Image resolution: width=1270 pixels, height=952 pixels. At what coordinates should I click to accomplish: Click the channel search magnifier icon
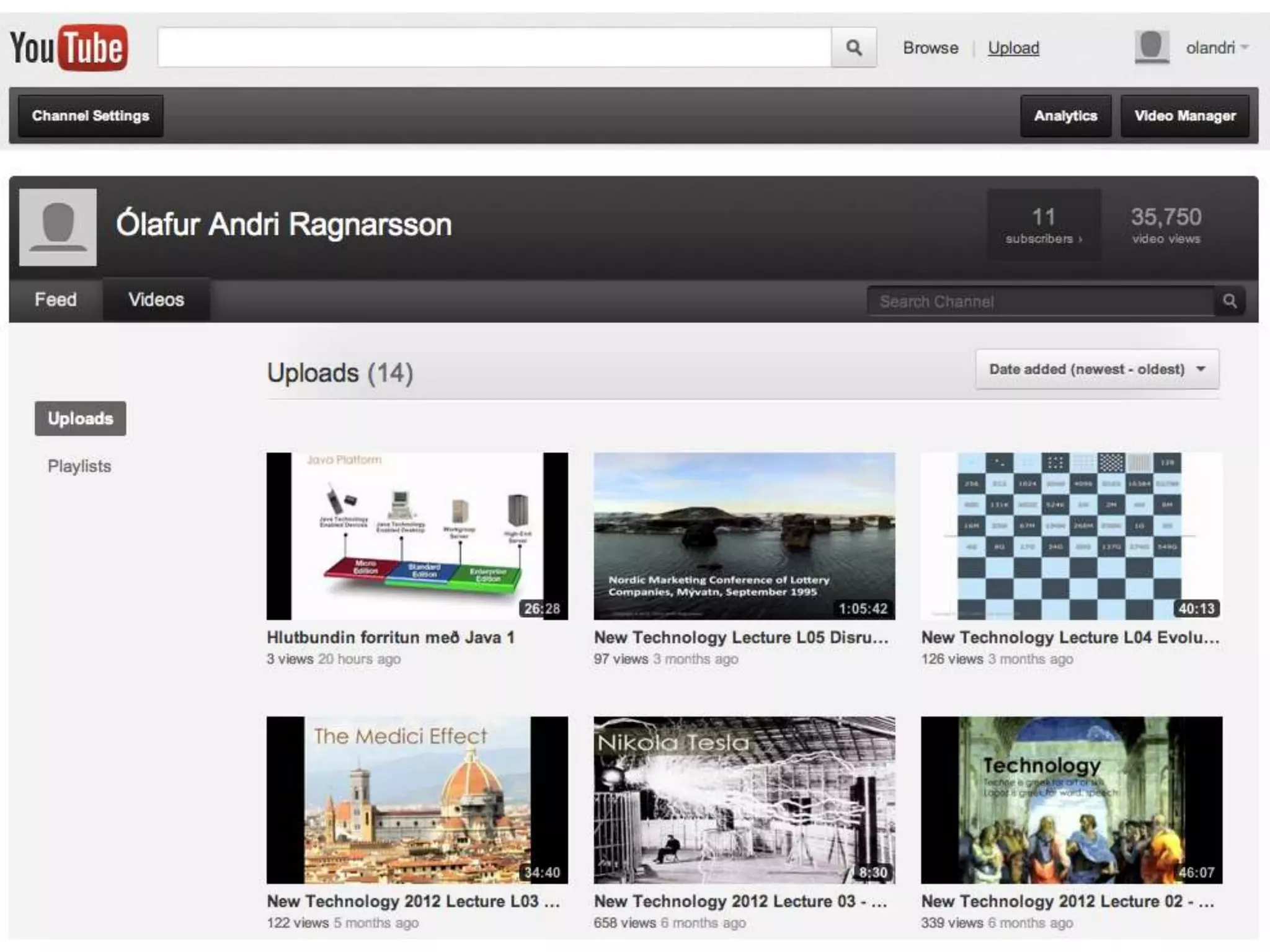click(x=1230, y=301)
